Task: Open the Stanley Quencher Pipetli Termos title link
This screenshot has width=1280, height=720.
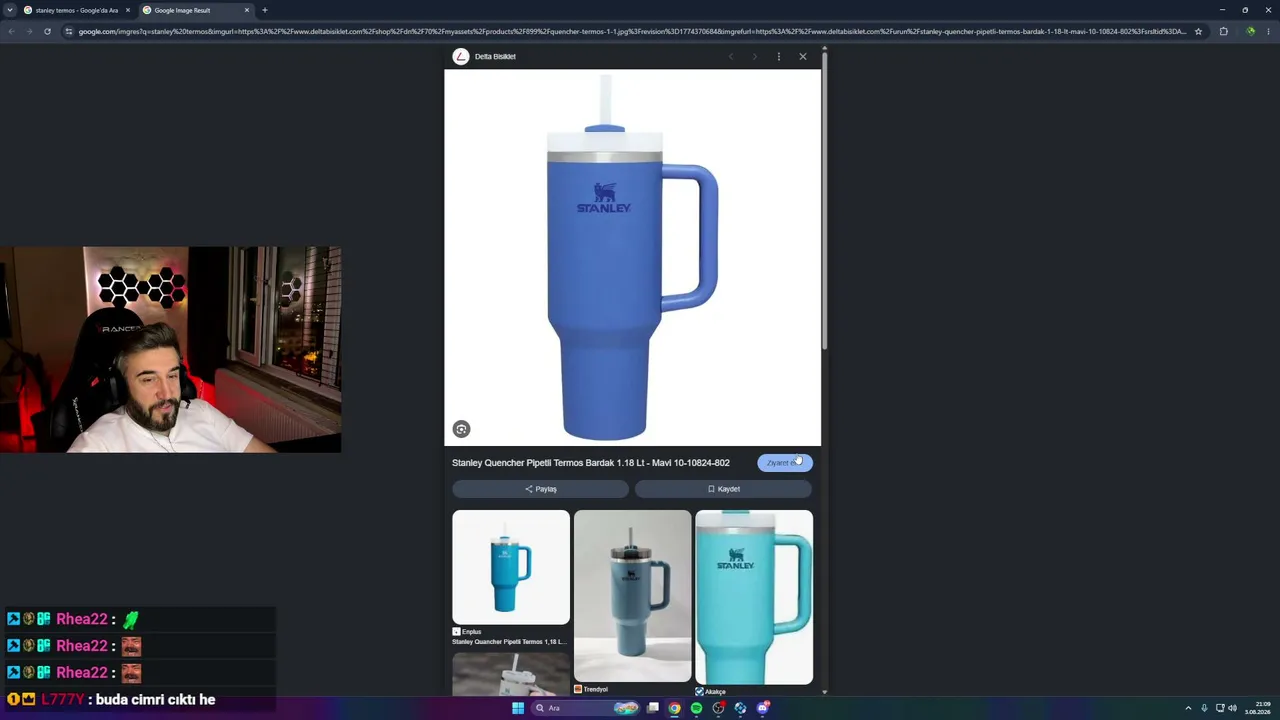Action: [x=590, y=463]
